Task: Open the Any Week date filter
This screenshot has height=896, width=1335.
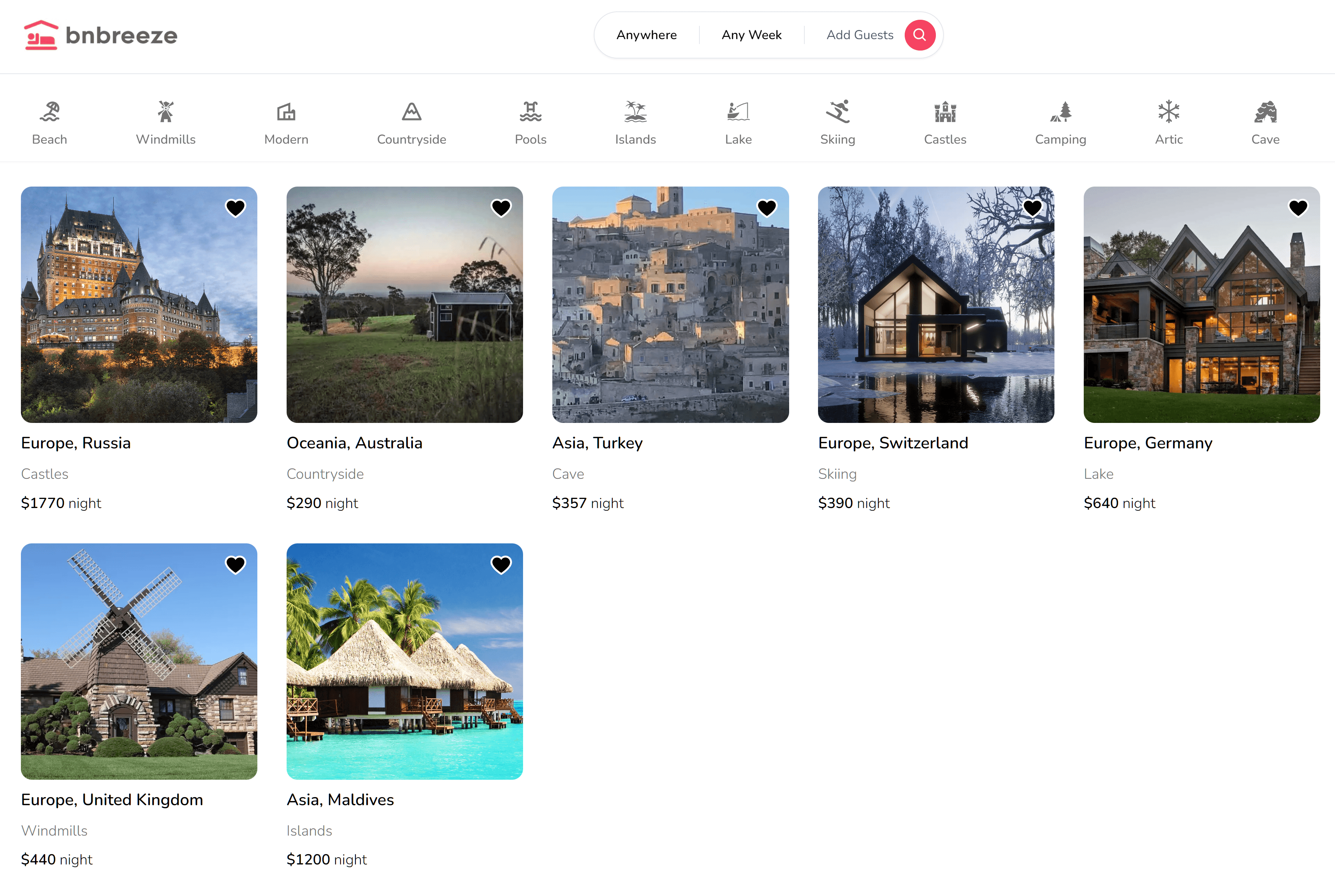Action: 752,35
